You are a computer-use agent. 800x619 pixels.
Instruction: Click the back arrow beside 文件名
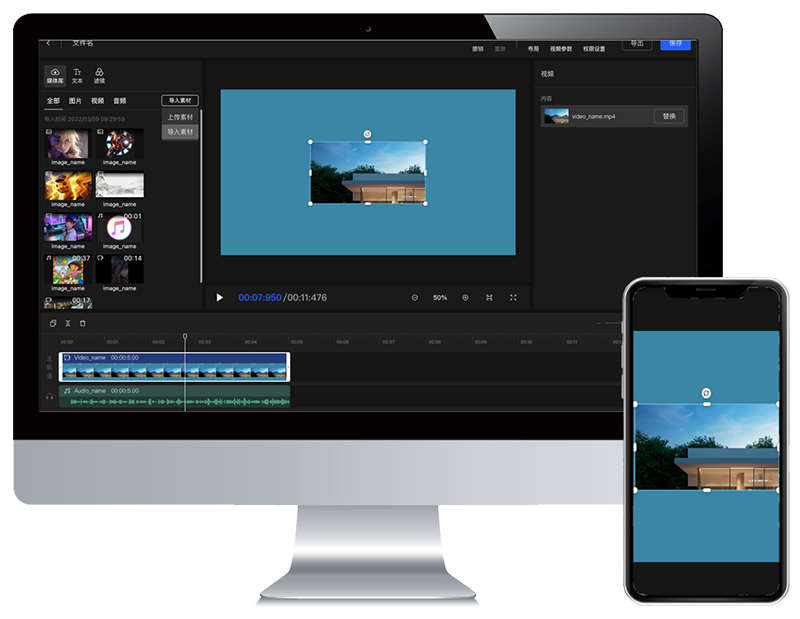pyautogui.click(x=48, y=43)
